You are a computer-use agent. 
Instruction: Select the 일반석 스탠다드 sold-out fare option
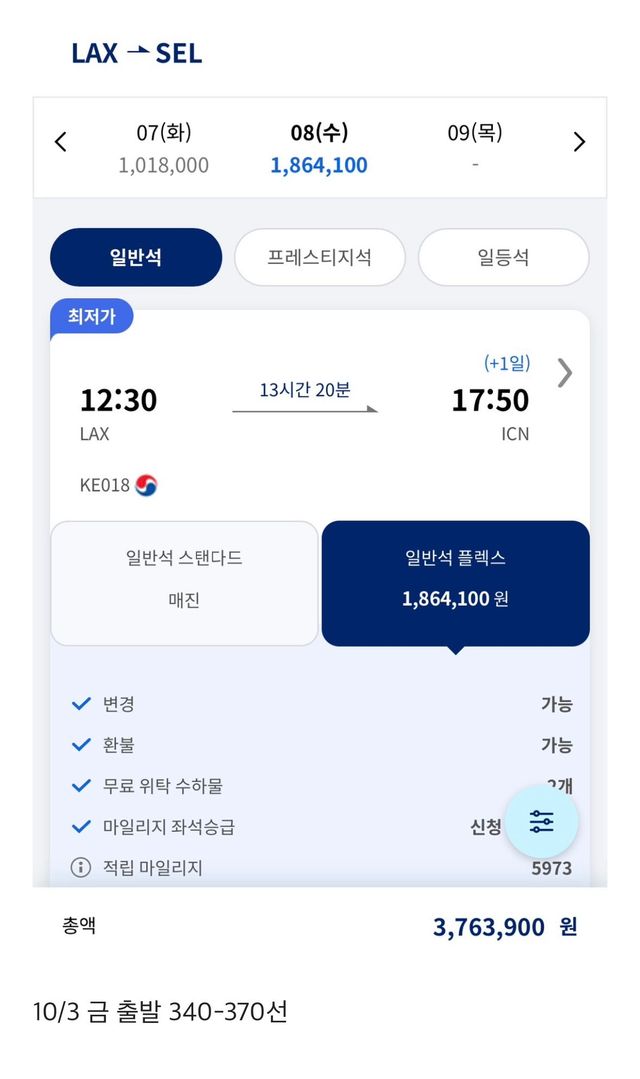pos(184,583)
